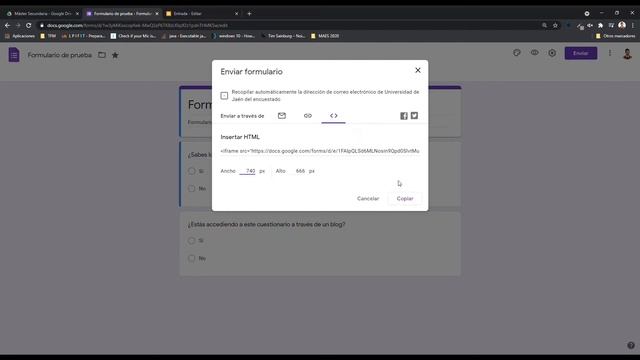
Task: Select the iframe embed code field
Action: pos(320,151)
